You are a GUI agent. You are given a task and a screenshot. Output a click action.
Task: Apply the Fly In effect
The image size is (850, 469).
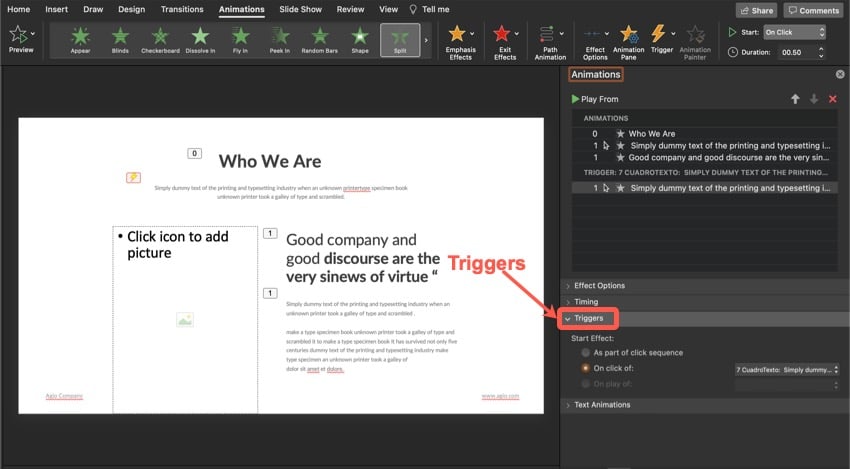(x=240, y=40)
